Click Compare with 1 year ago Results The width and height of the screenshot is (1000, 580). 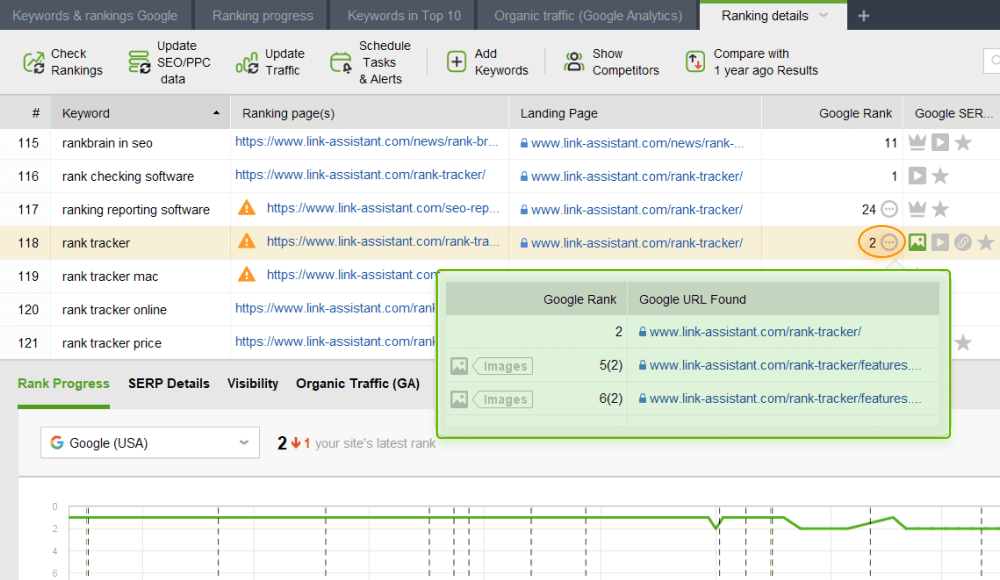point(752,62)
